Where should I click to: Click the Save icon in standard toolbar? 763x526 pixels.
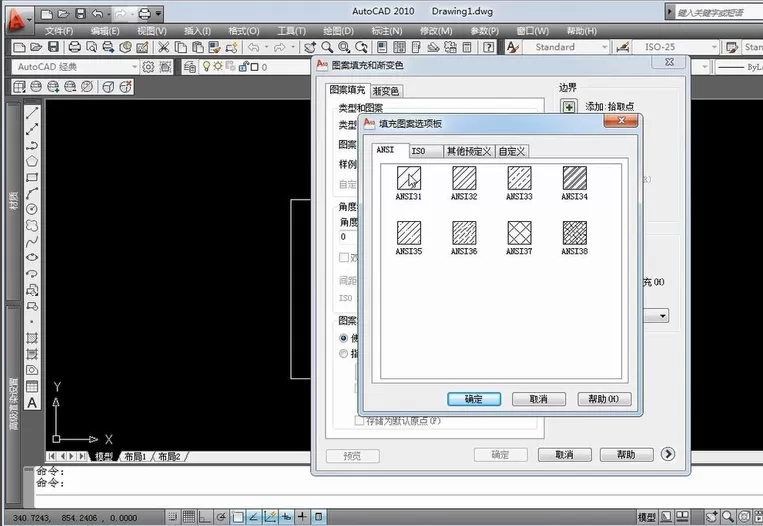[54, 47]
